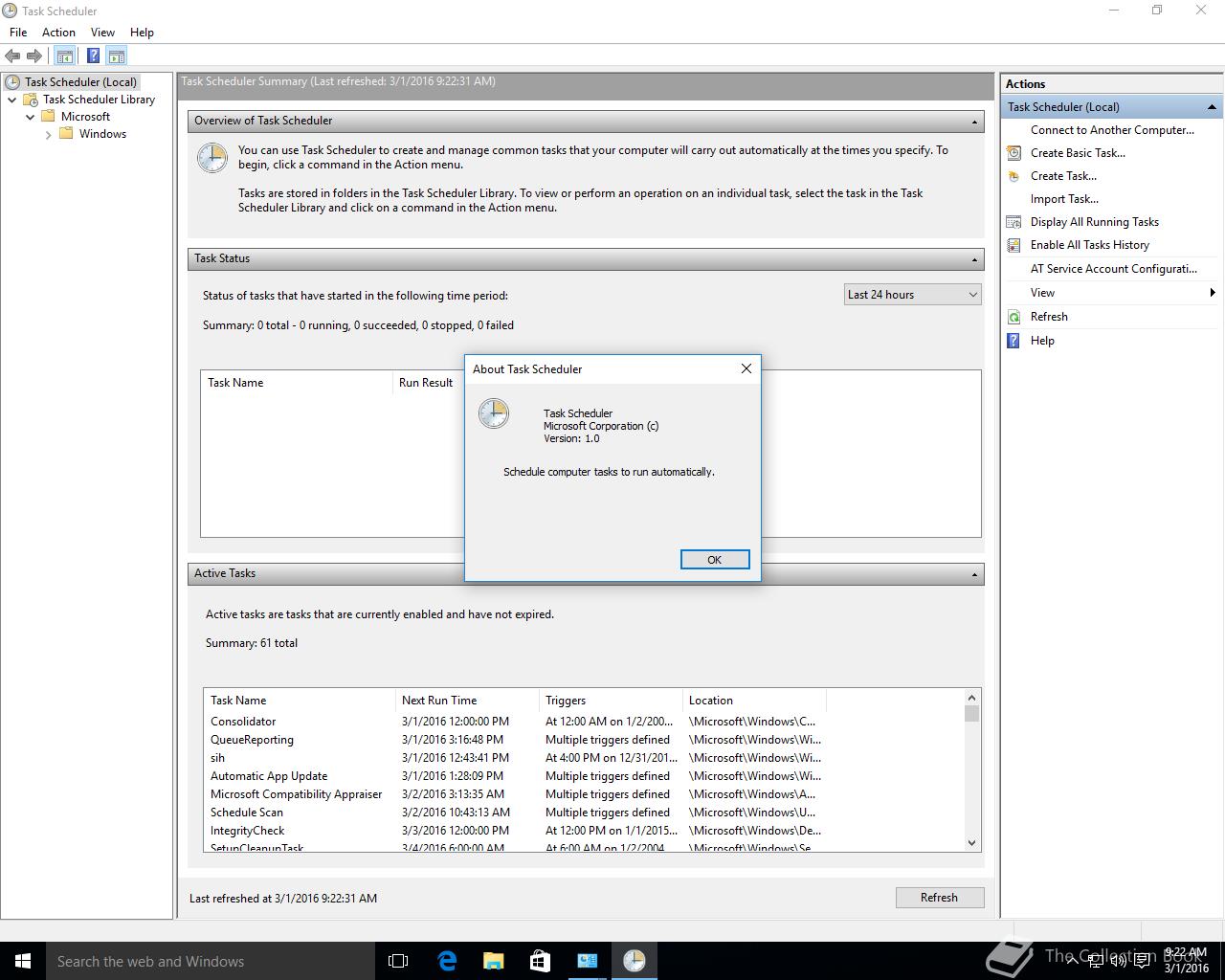1225x980 pixels.
Task: Select the Consolidator task row
Action: [516, 722]
